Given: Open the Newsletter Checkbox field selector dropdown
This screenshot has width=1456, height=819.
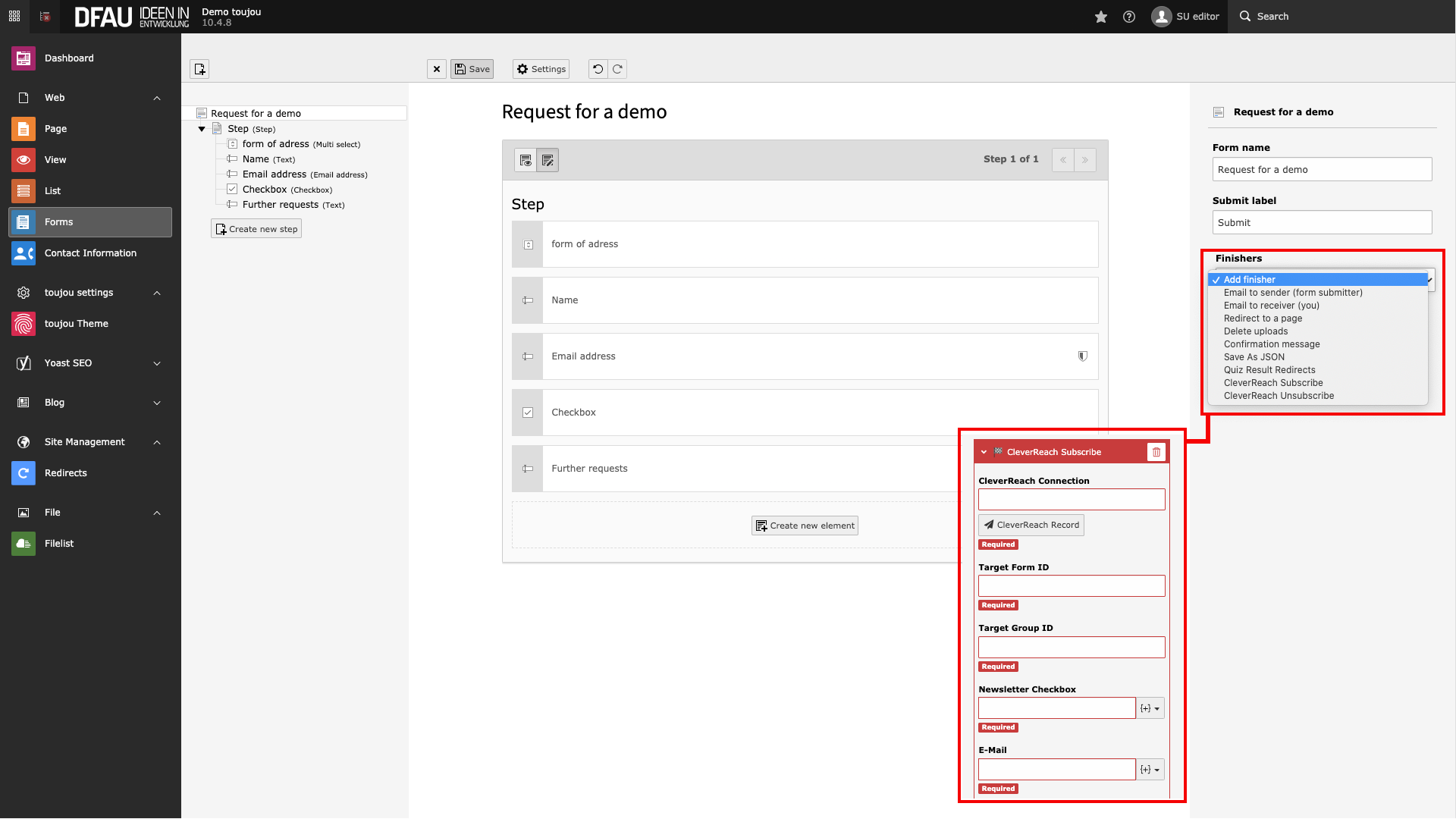Looking at the screenshot, I should [1150, 708].
